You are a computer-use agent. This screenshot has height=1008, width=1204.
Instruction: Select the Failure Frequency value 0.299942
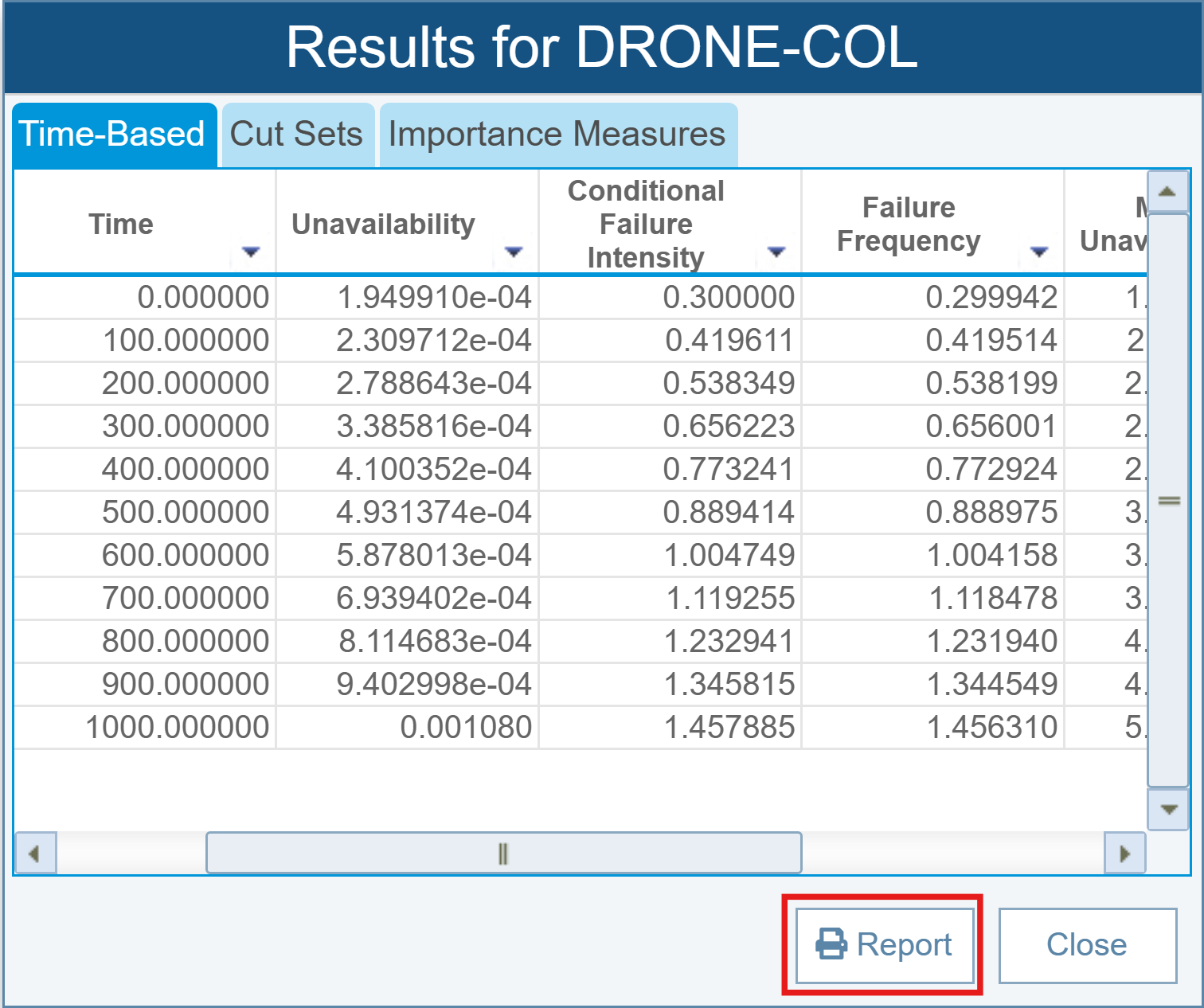coord(991,297)
